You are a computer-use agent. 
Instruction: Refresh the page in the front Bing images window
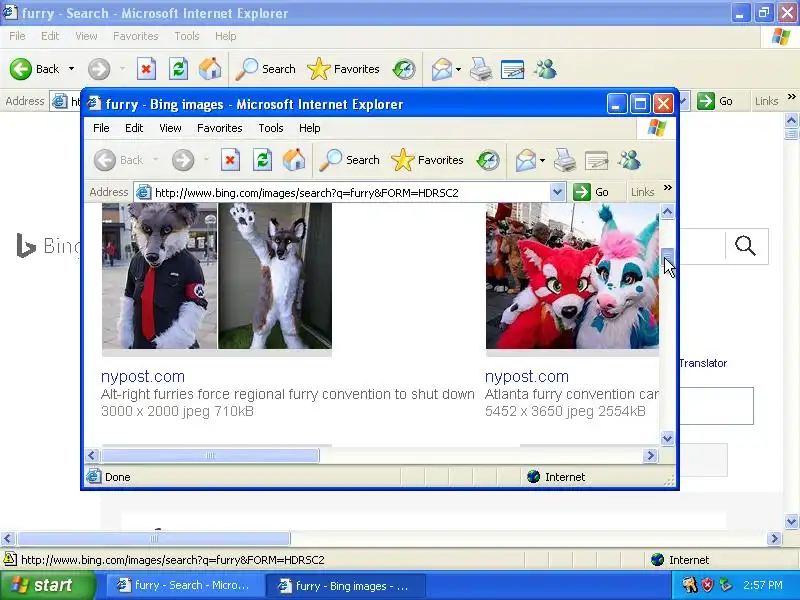pos(263,160)
